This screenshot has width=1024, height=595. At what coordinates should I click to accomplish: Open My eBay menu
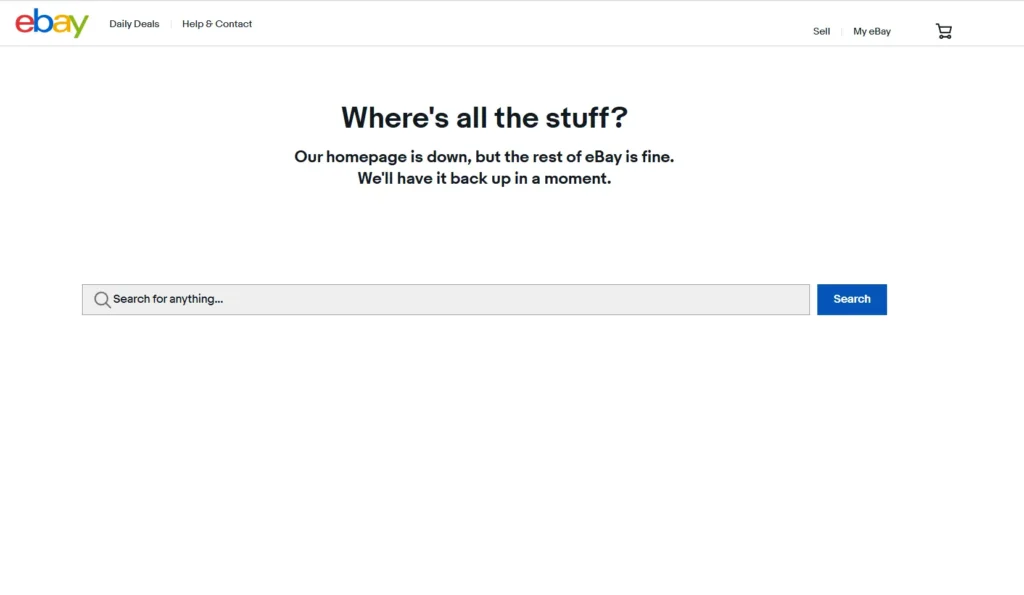[x=872, y=31]
